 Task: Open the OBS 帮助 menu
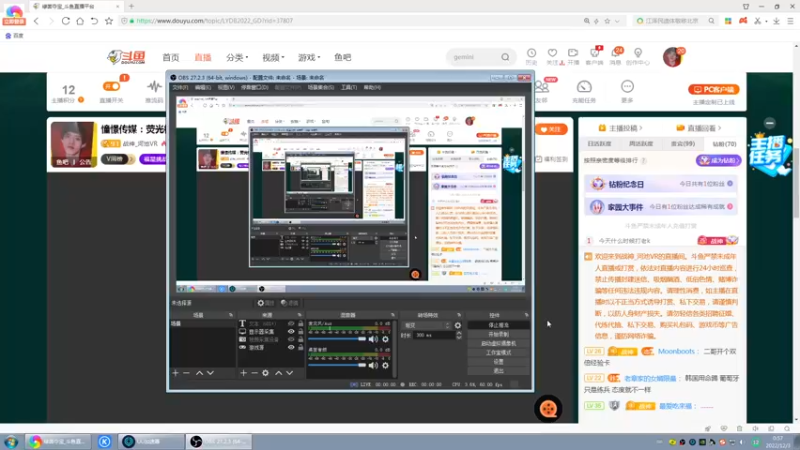pos(372,87)
